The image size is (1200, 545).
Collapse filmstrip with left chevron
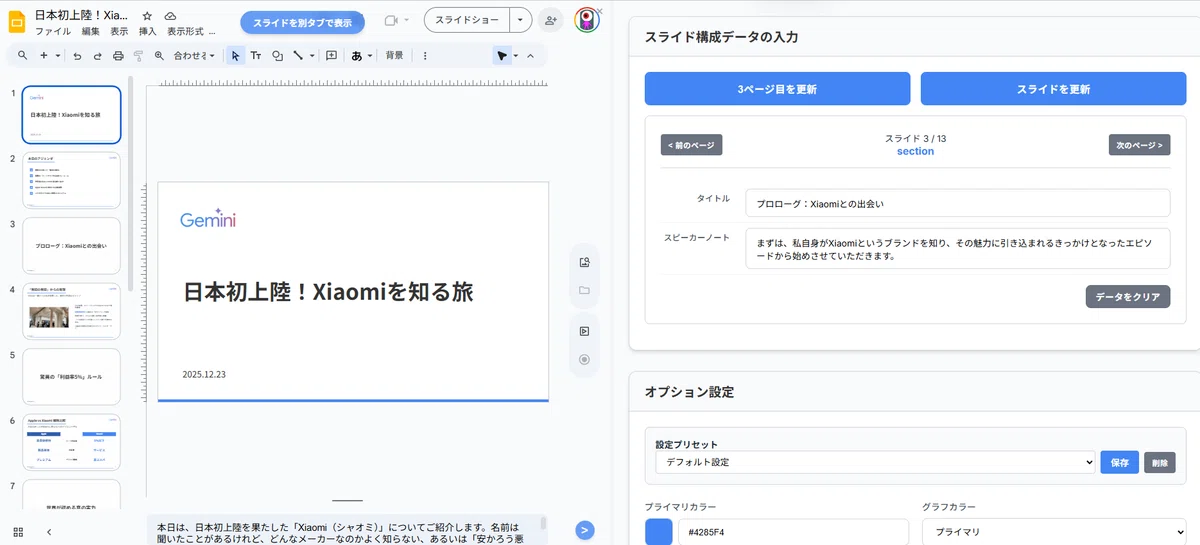coord(49,532)
